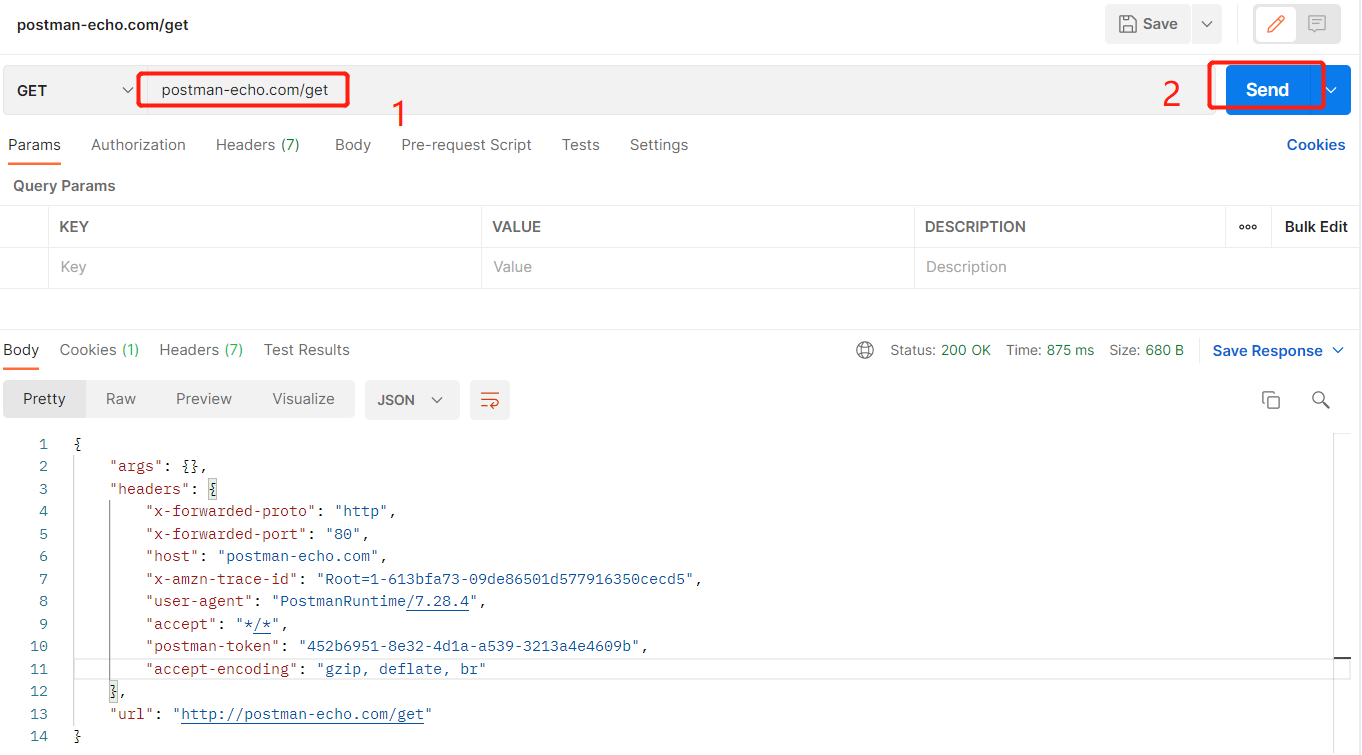Viewport: 1362px width, 755px height.
Task: Click the "x-forwarded-port" key text
Action: 227,534
